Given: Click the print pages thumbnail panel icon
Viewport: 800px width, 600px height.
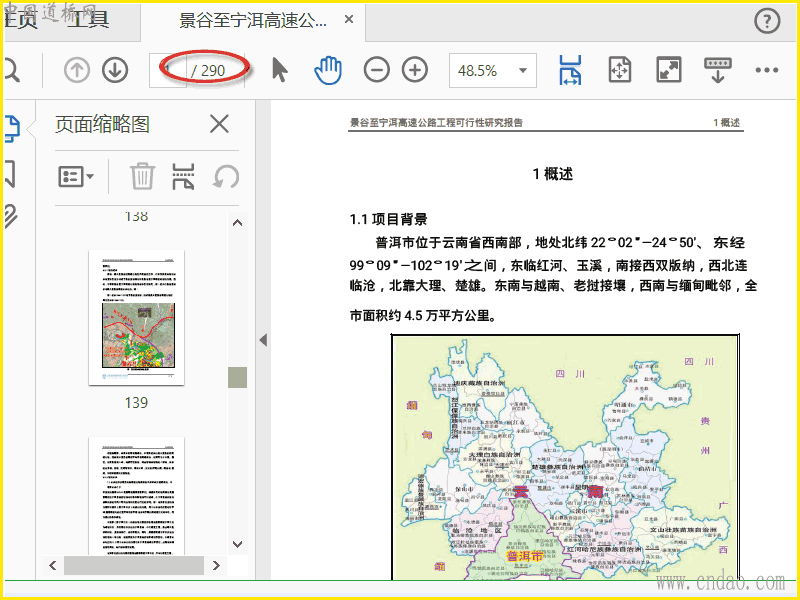Looking at the screenshot, I should [183, 177].
